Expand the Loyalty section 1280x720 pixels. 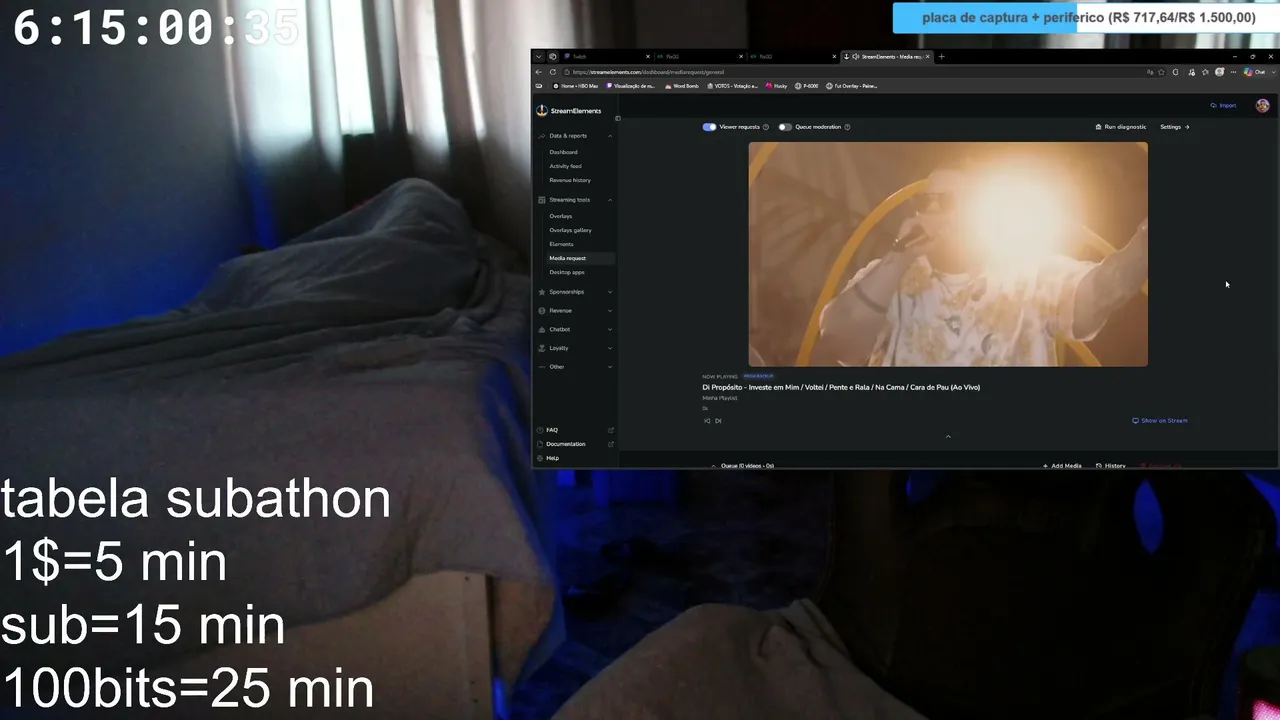tap(575, 348)
